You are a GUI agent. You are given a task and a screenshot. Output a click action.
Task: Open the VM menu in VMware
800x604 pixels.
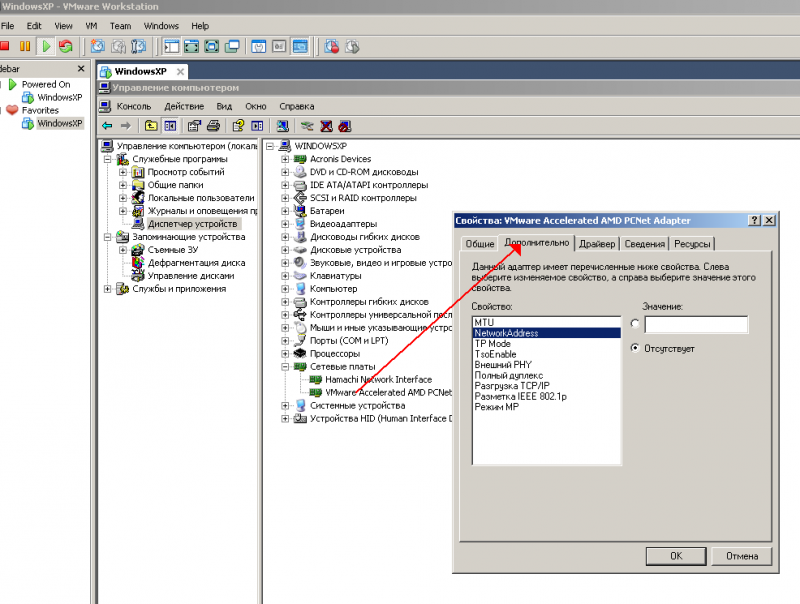92,25
